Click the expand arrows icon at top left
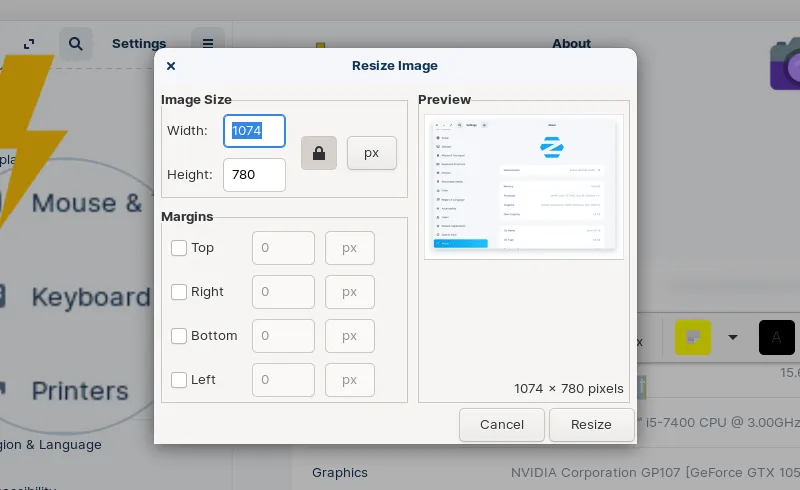Viewport: 800px width, 490px height. 30,43
